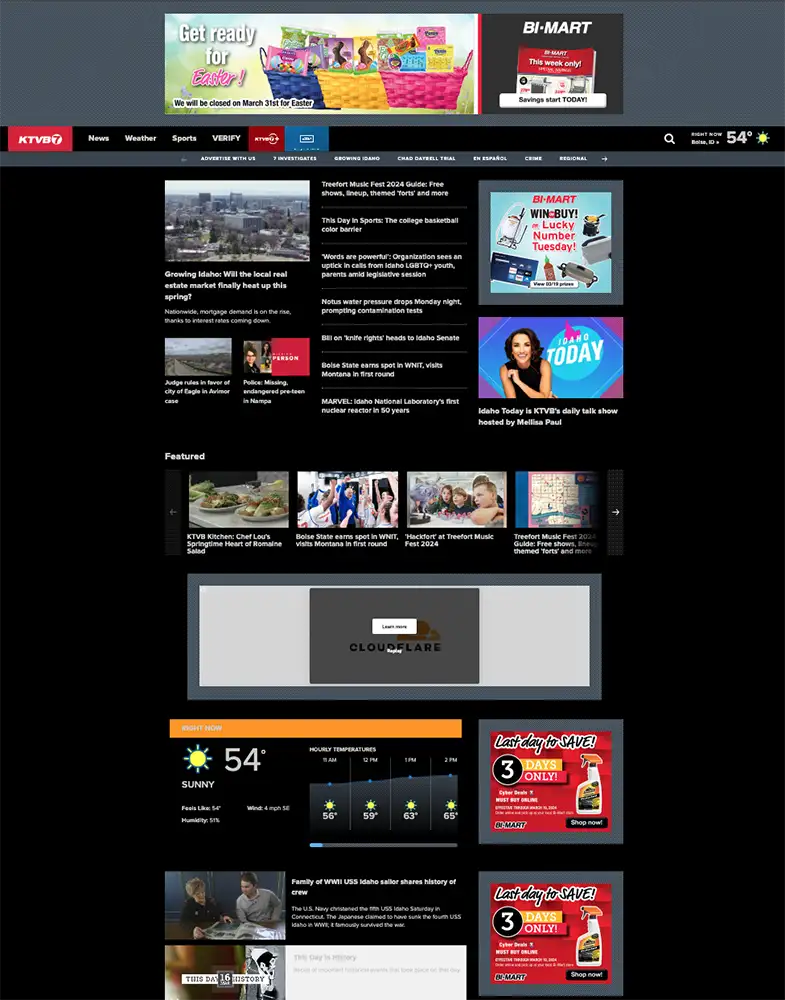Click the This Day in History thumbnail

(x=225, y=973)
